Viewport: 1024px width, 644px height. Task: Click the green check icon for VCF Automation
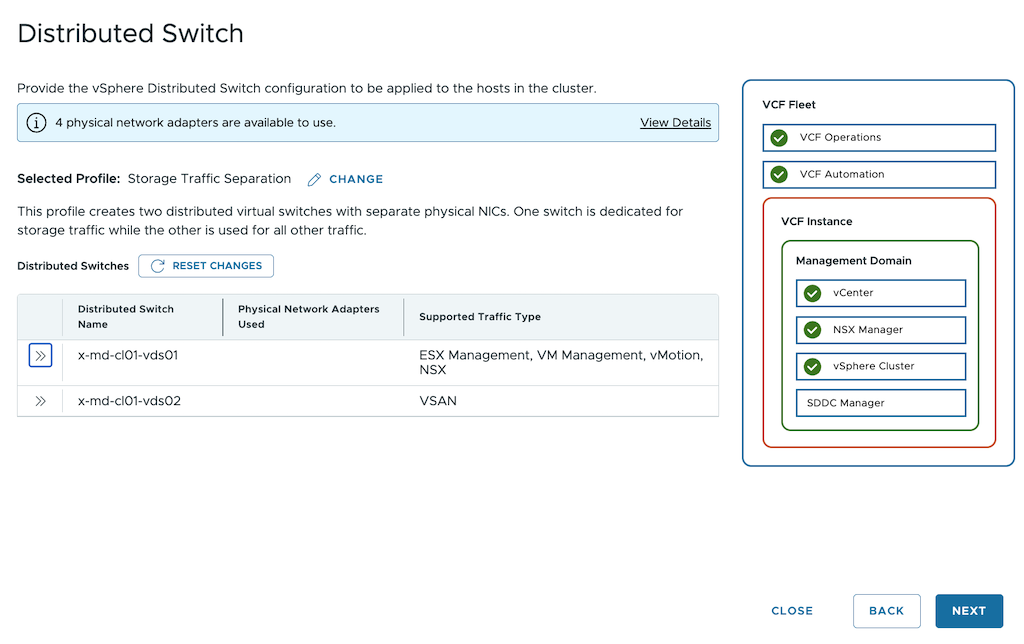pyautogui.click(x=779, y=174)
